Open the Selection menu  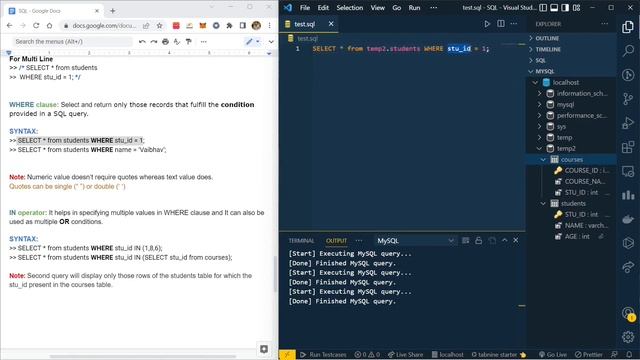pos(350,8)
